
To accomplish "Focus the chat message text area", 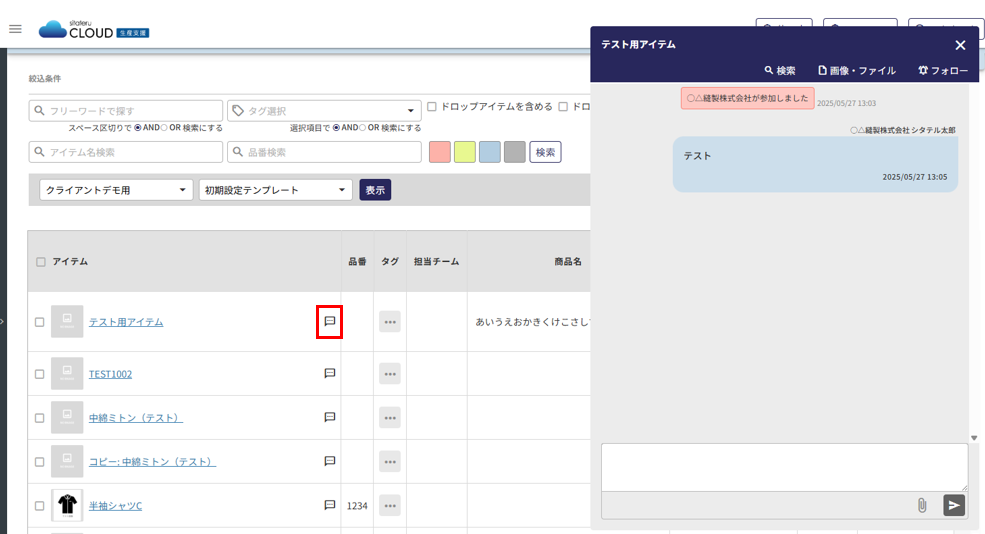I will 785,467.
